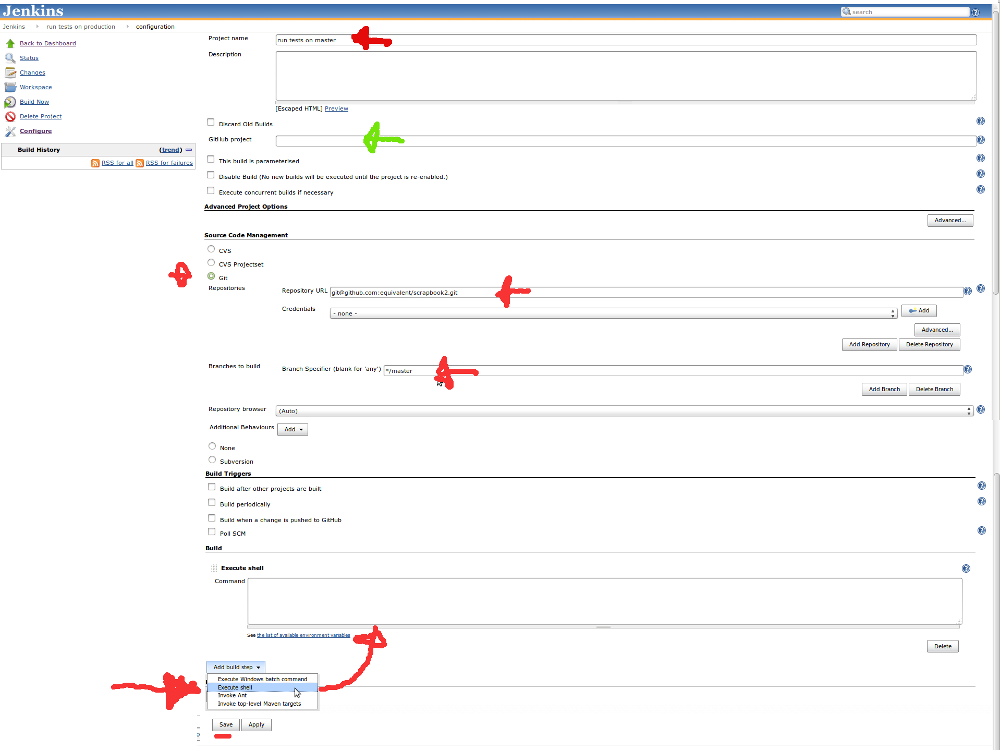
Task: Focus the Execute shell Command textarea
Action: (x=605, y=601)
